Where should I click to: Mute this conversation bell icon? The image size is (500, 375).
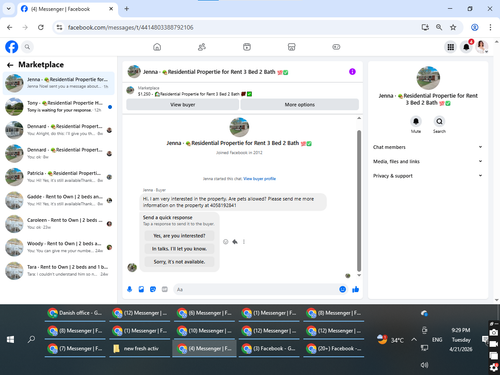[x=416, y=121]
